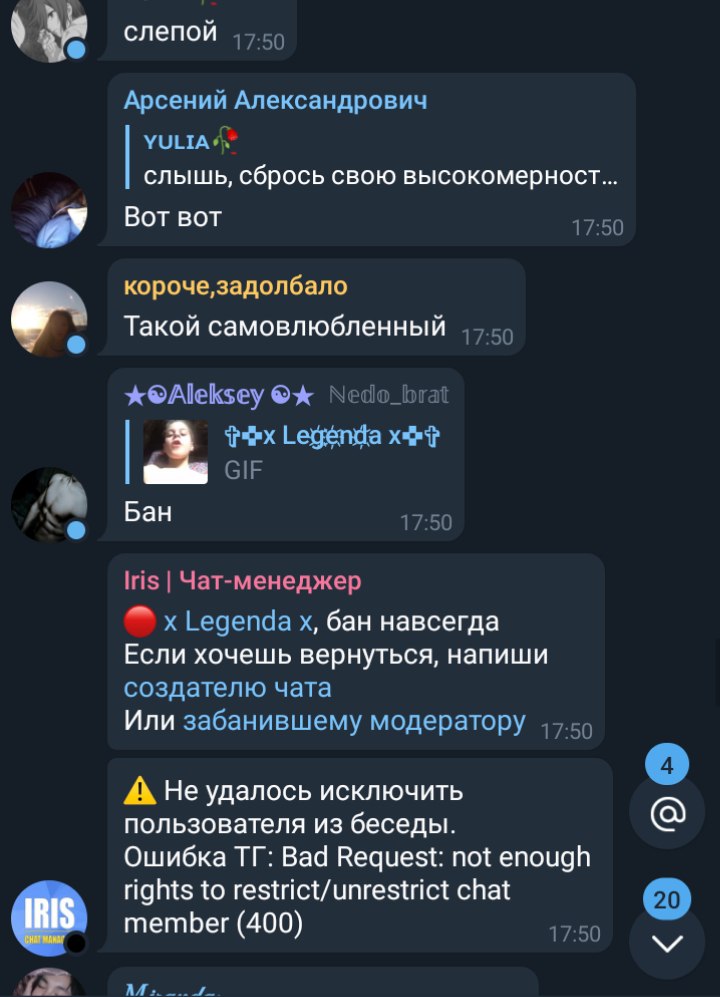Image resolution: width=720 pixels, height=997 pixels.
Task: Follow the 'забанившему модератору' link
Action: 354,721
